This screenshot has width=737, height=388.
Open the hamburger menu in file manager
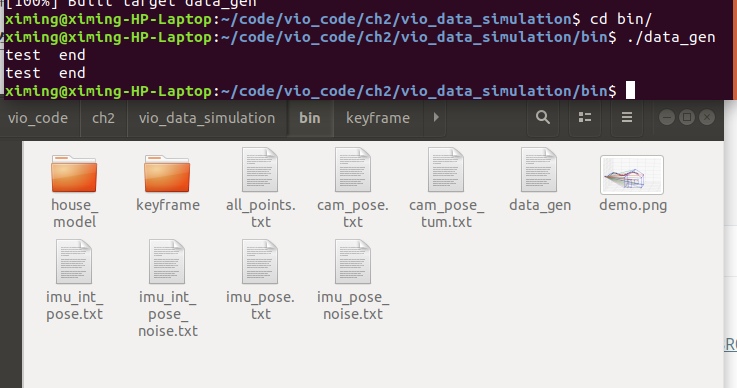click(627, 118)
